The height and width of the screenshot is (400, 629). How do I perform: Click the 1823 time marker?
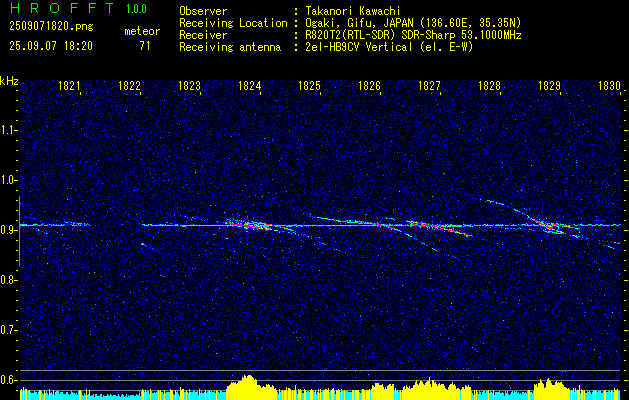[x=189, y=85]
